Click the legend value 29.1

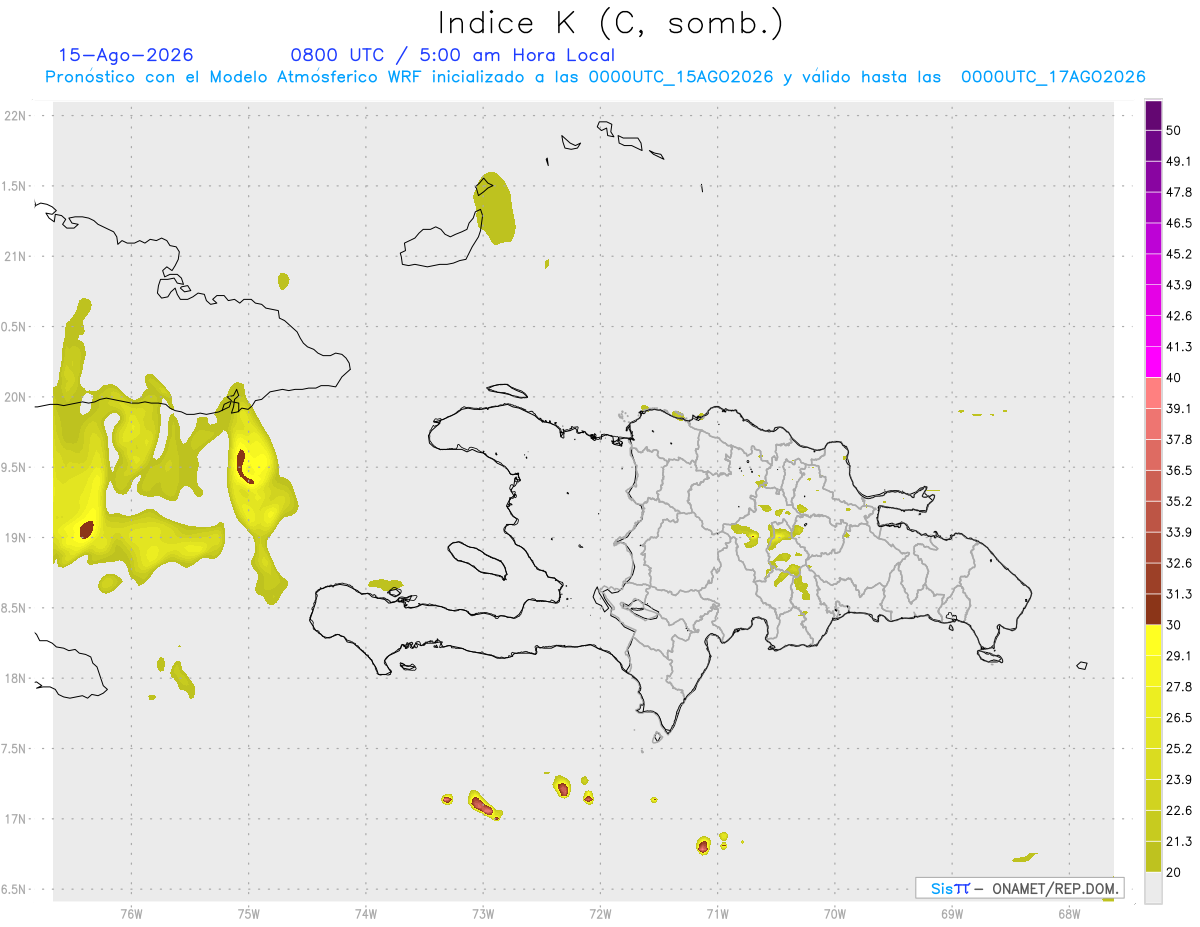[1179, 656]
